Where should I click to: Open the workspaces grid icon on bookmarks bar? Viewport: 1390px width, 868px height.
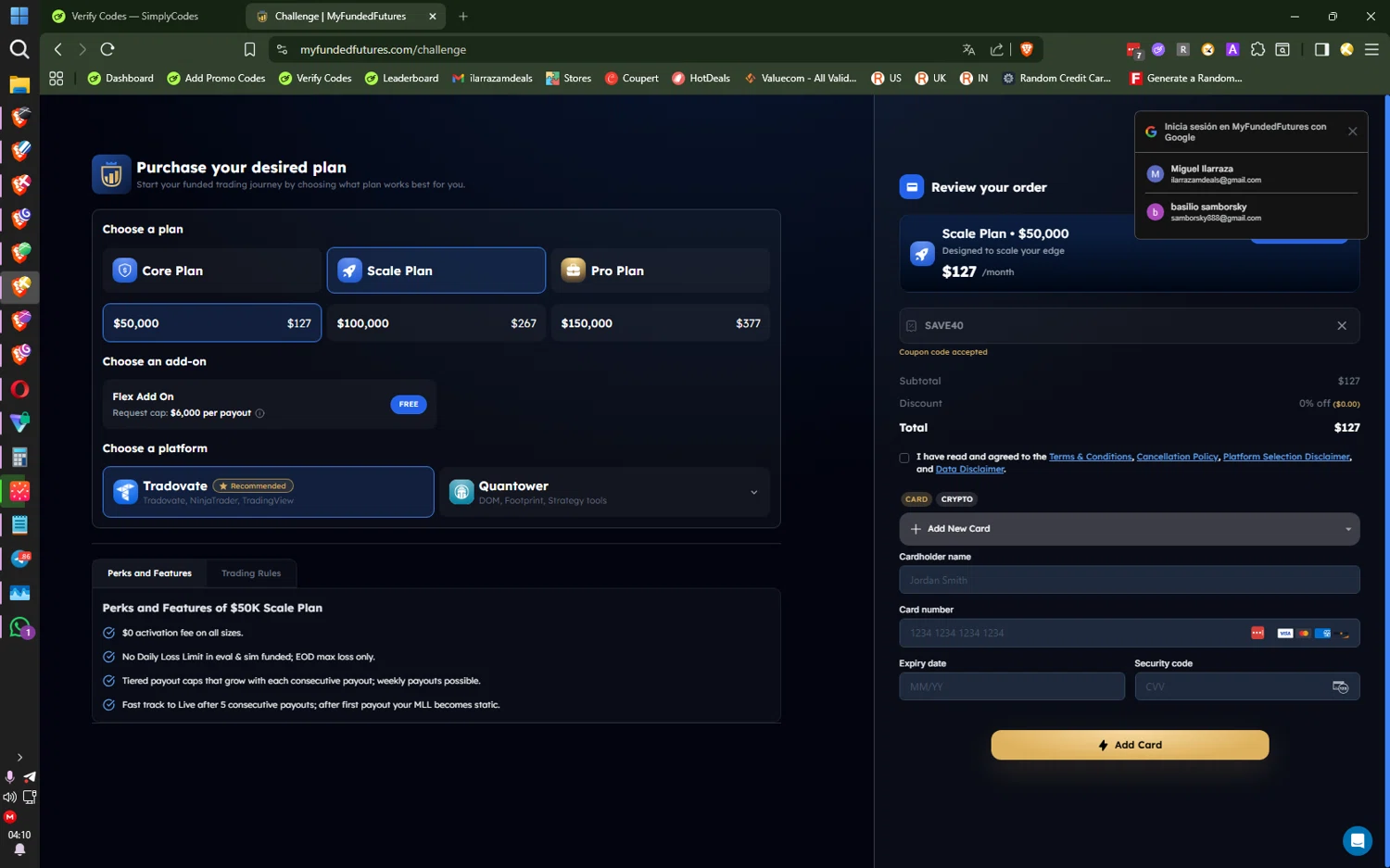57,78
